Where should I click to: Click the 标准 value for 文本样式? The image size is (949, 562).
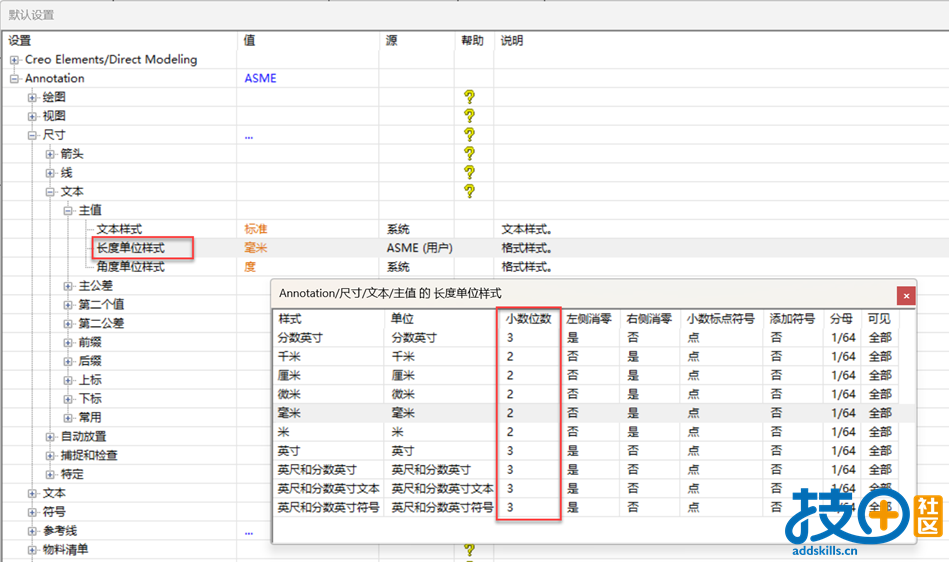(x=255, y=229)
